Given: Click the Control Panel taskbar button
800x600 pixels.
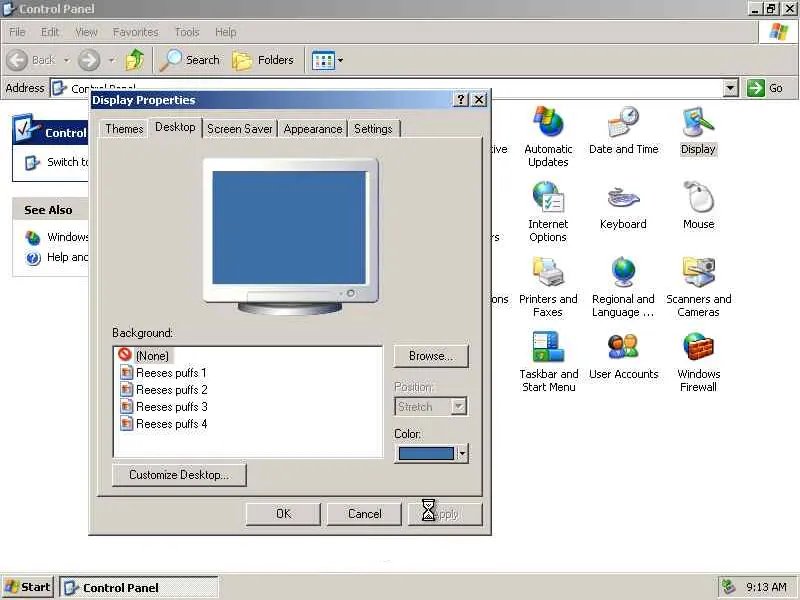Looking at the screenshot, I should point(139,587).
